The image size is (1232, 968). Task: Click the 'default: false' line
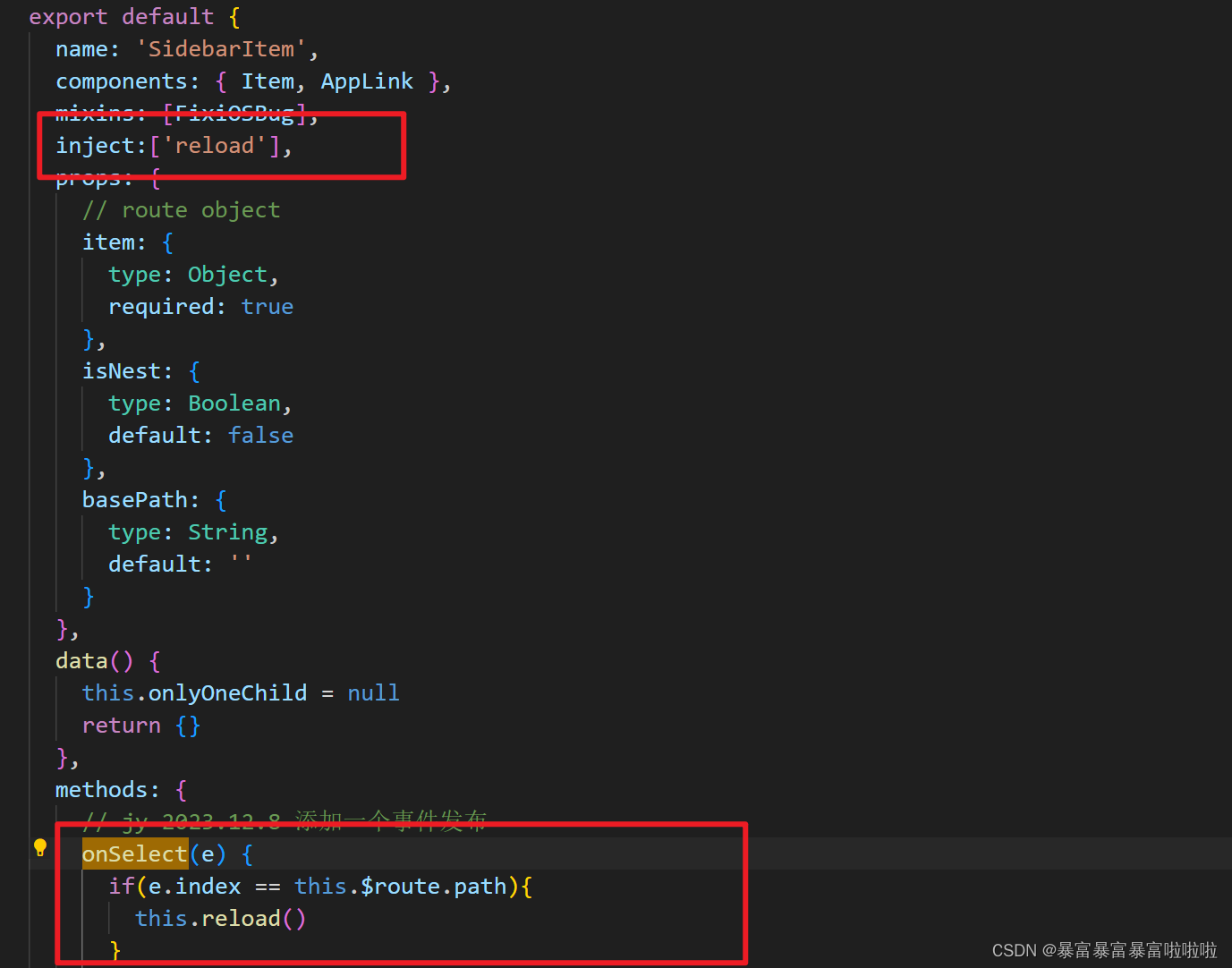click(200, 436)
